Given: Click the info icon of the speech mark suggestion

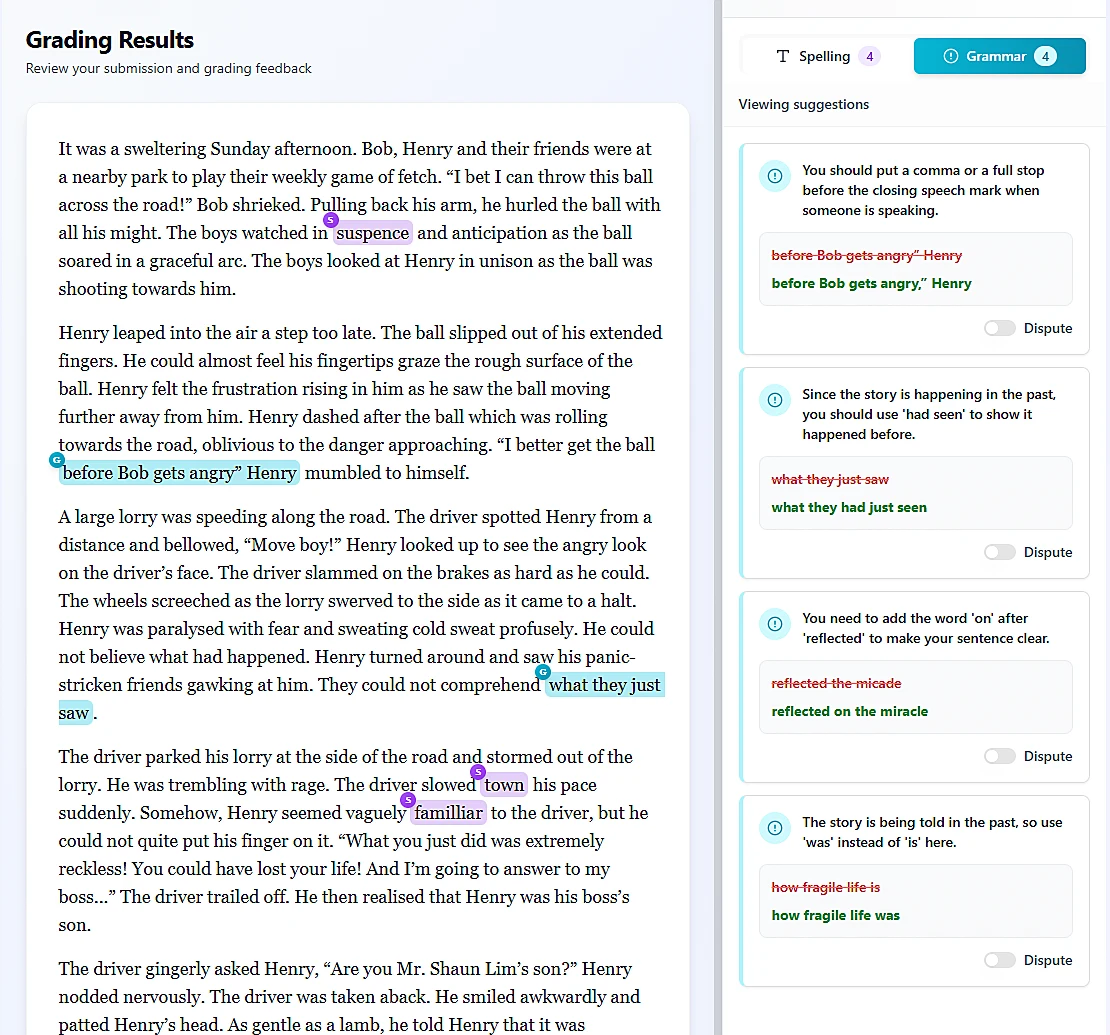Looking at the screenshot, I should pos(774,176).
